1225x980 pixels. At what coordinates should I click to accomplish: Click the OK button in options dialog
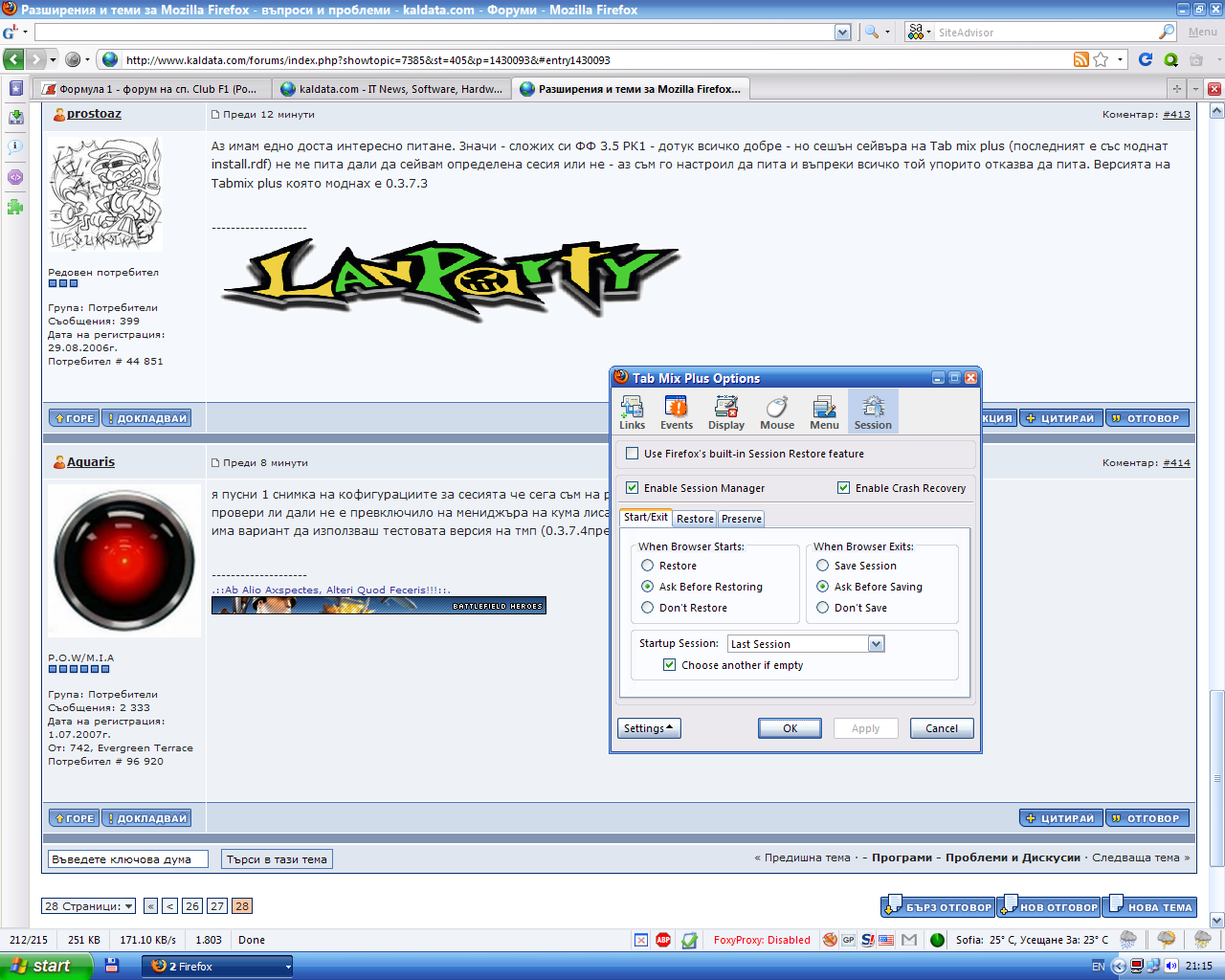click(x=791, y=728)
